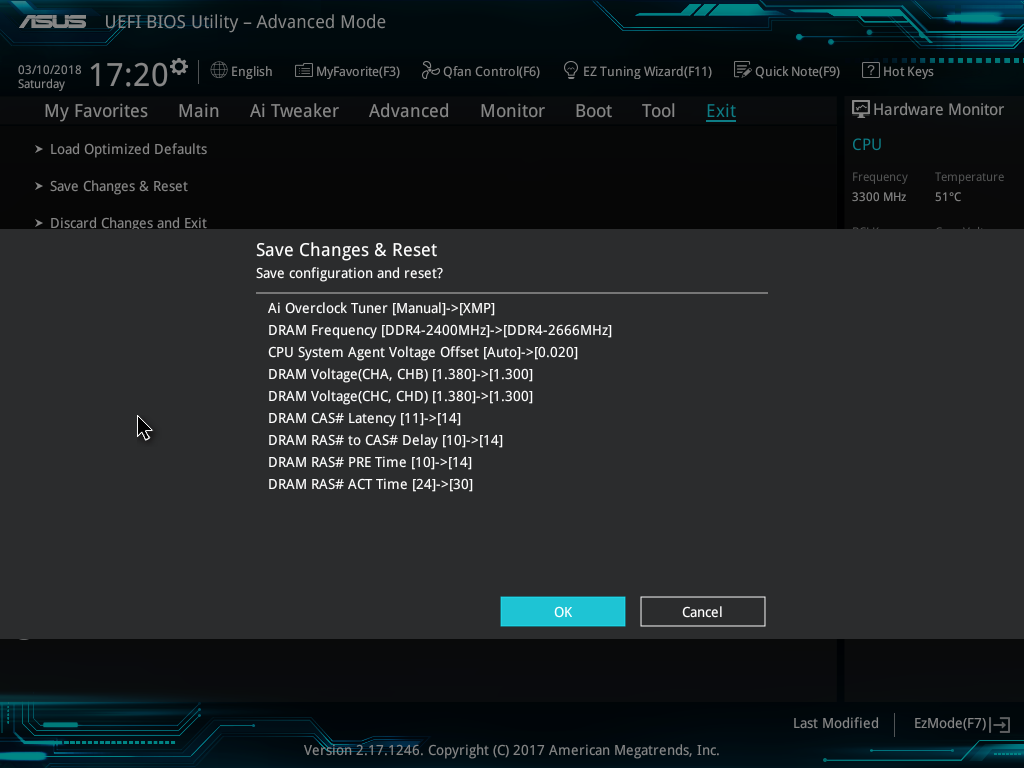The width and height of the screenshot is (1024, 768).
Task: Click the DRAM CAS# Latency line
Action: tap(364, 418)
